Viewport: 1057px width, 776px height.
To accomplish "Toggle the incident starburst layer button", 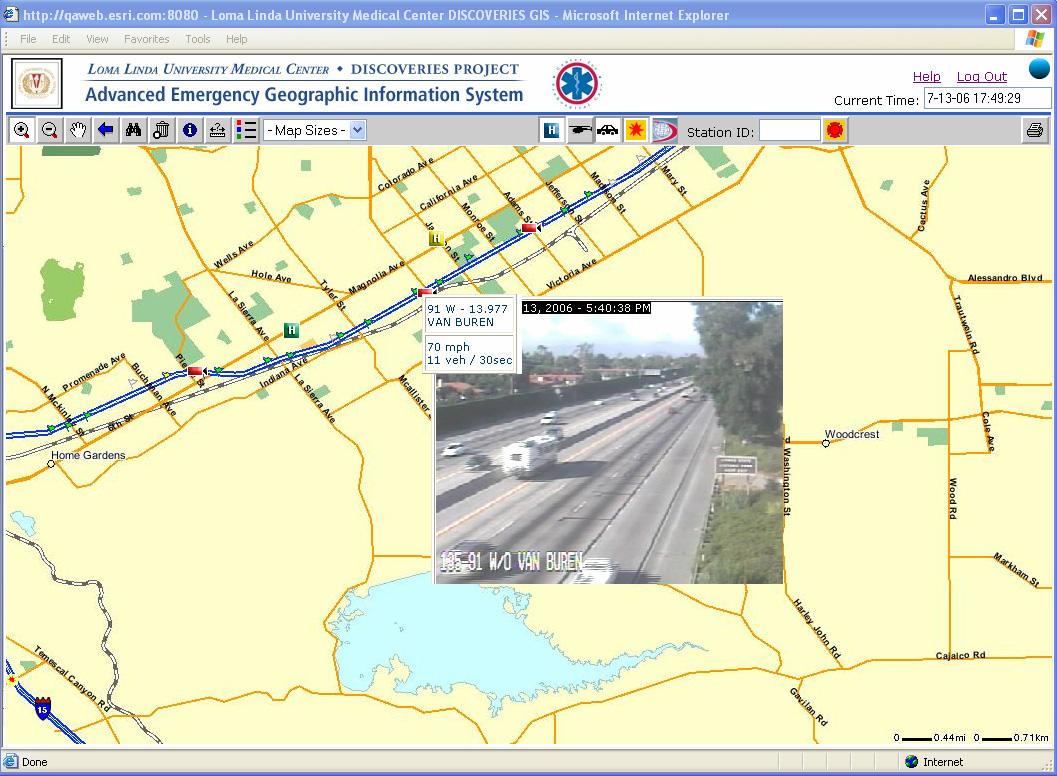I will point(635,130).
